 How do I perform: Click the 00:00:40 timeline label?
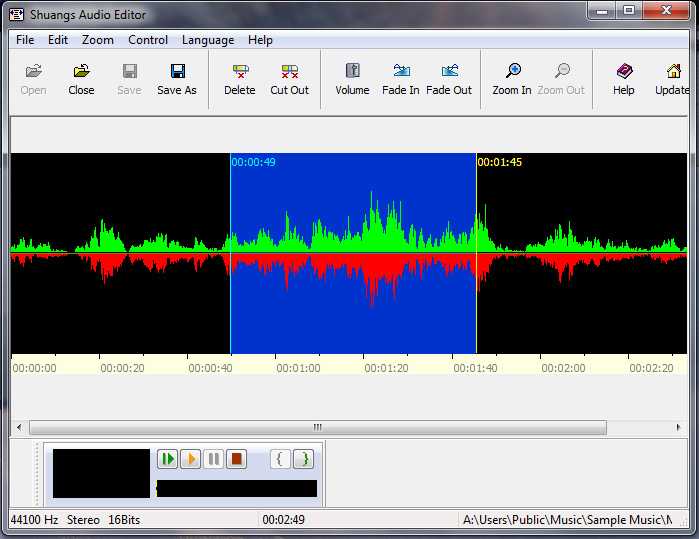pos(210,368)
